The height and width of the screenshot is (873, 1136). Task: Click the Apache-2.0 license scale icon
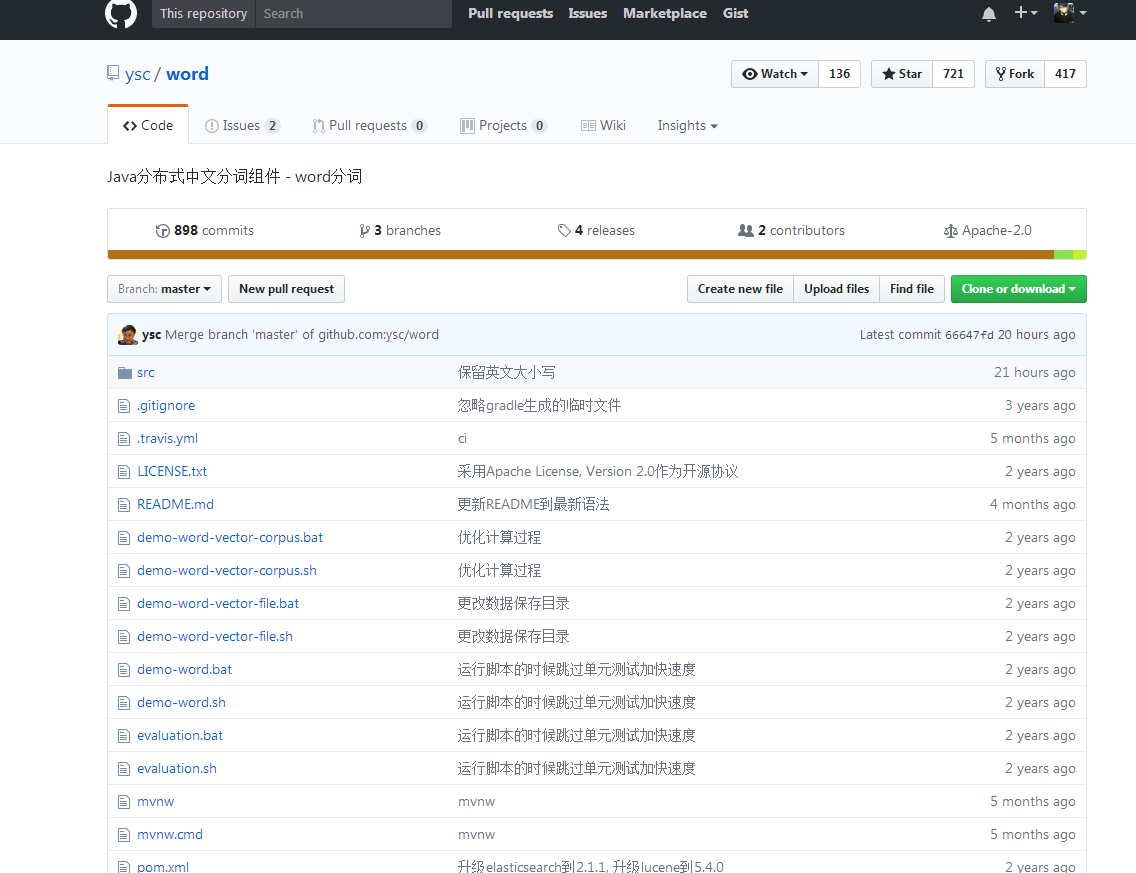coord(951,230)
